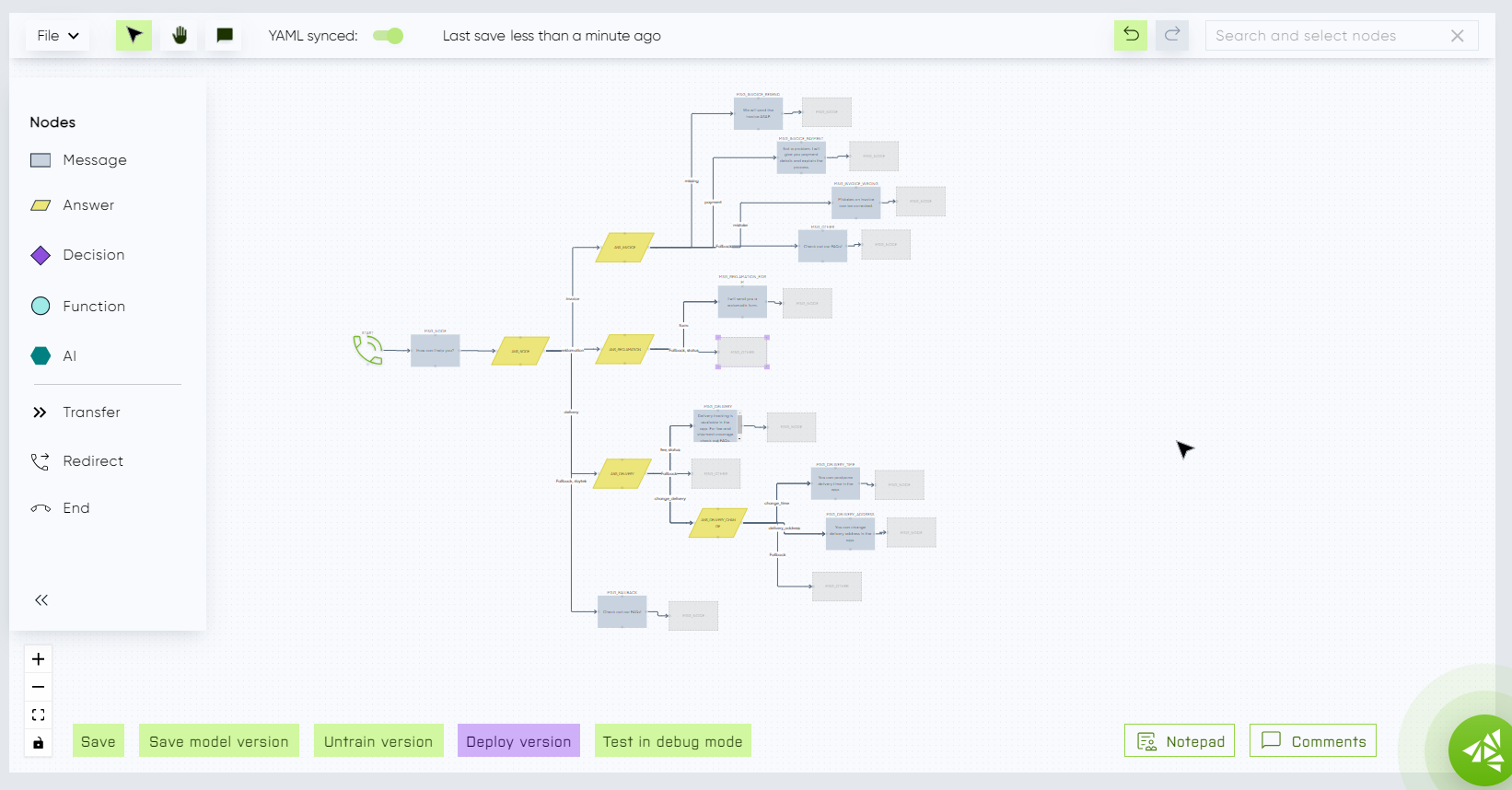Click the Test in debug mode button

tap(672, 741)
